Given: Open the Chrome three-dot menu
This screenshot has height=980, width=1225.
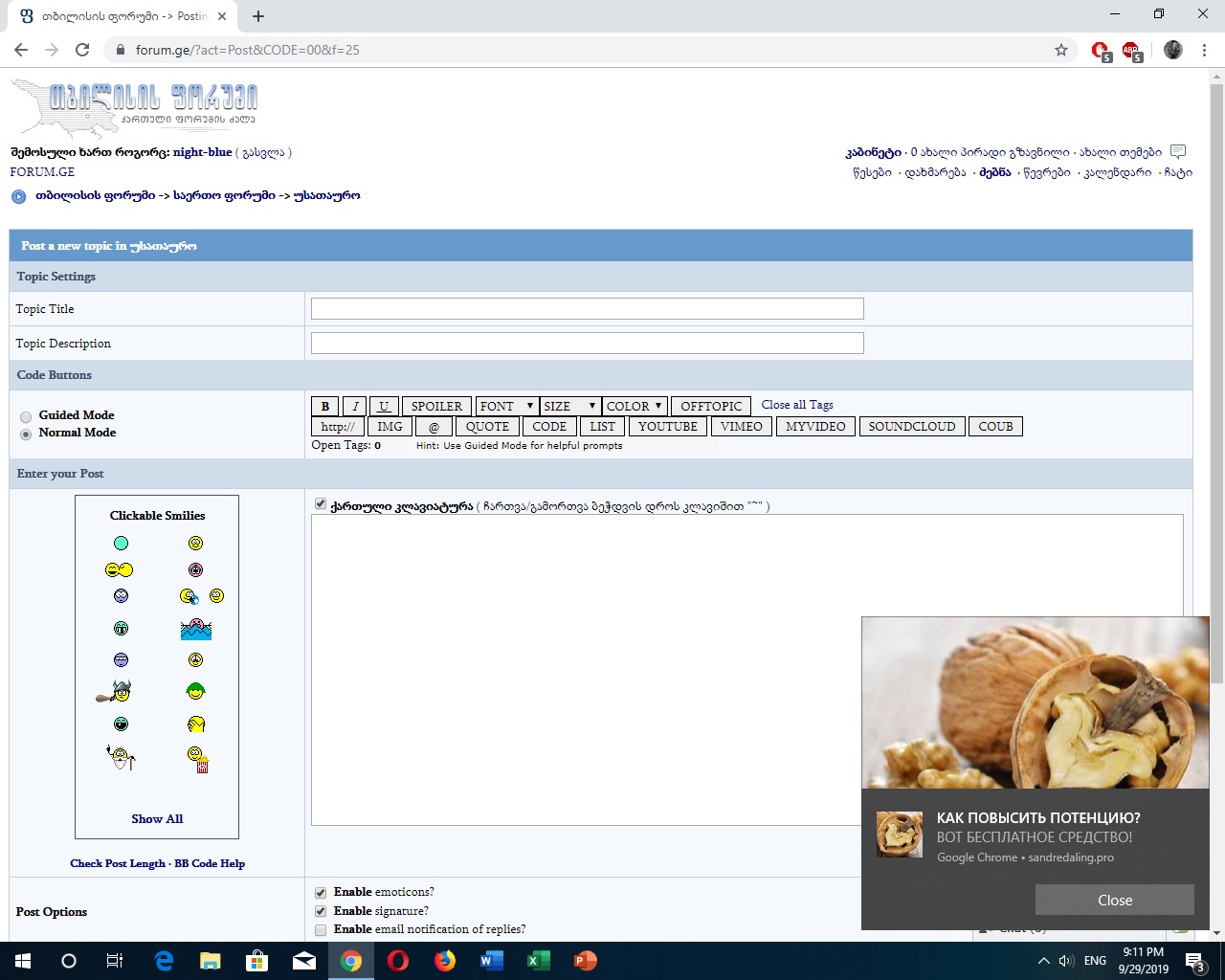Looking at the screenshot, I should (1205, 50).
